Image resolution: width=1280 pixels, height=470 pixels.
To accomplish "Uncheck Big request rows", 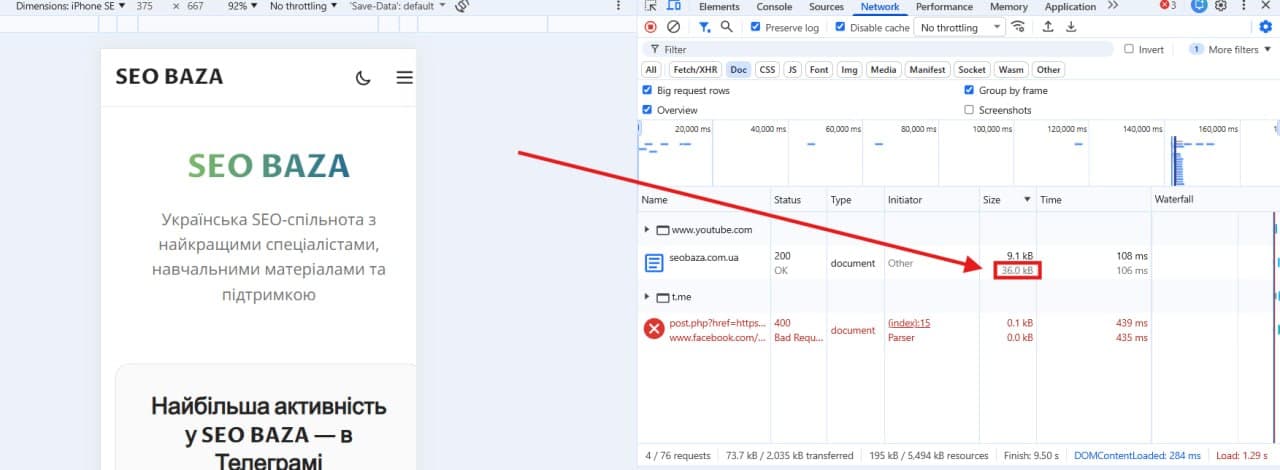I will point(647,90).
